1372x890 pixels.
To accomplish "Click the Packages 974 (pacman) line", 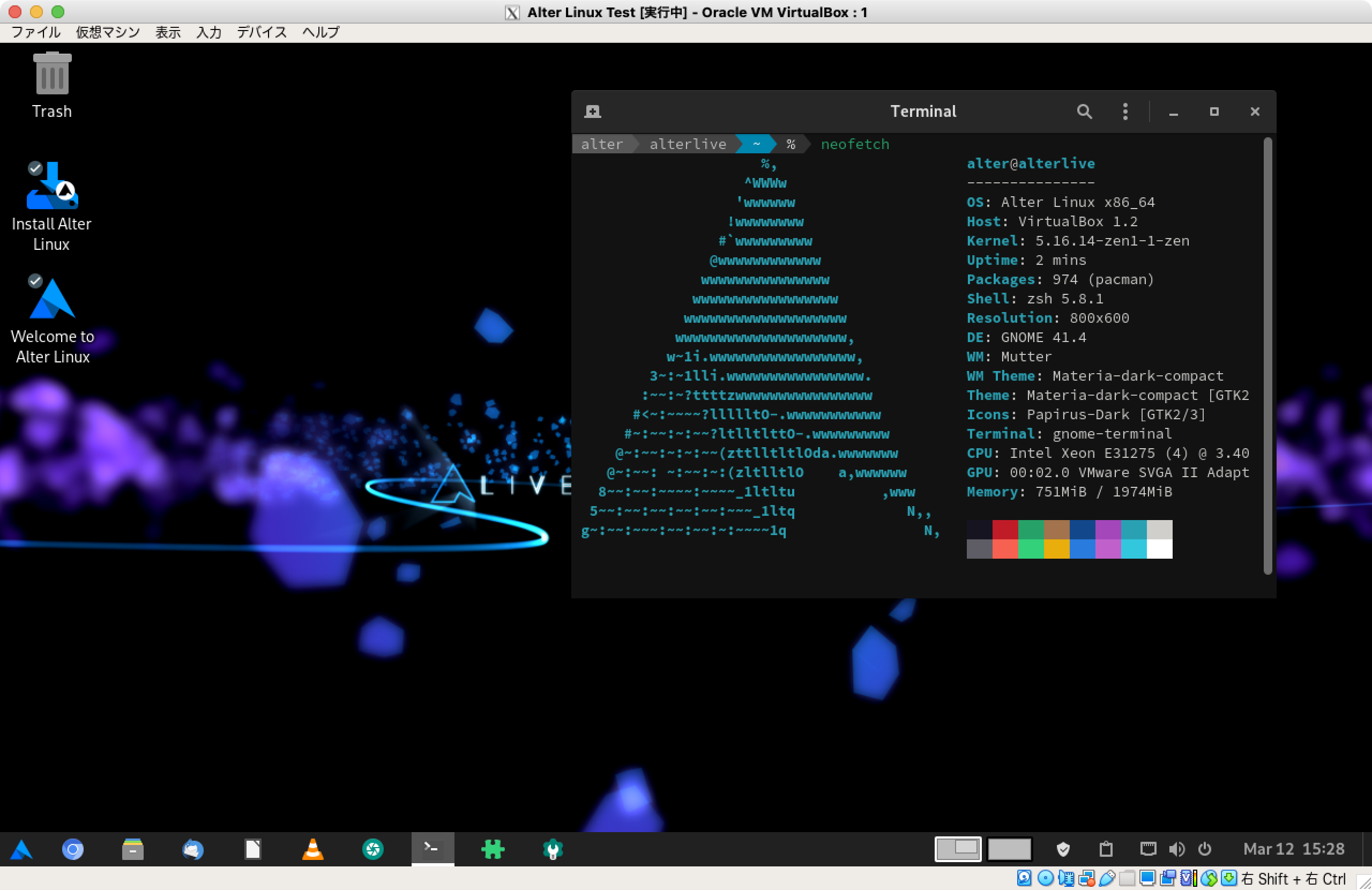I will pyautogui.click(x=1061, y=280).
